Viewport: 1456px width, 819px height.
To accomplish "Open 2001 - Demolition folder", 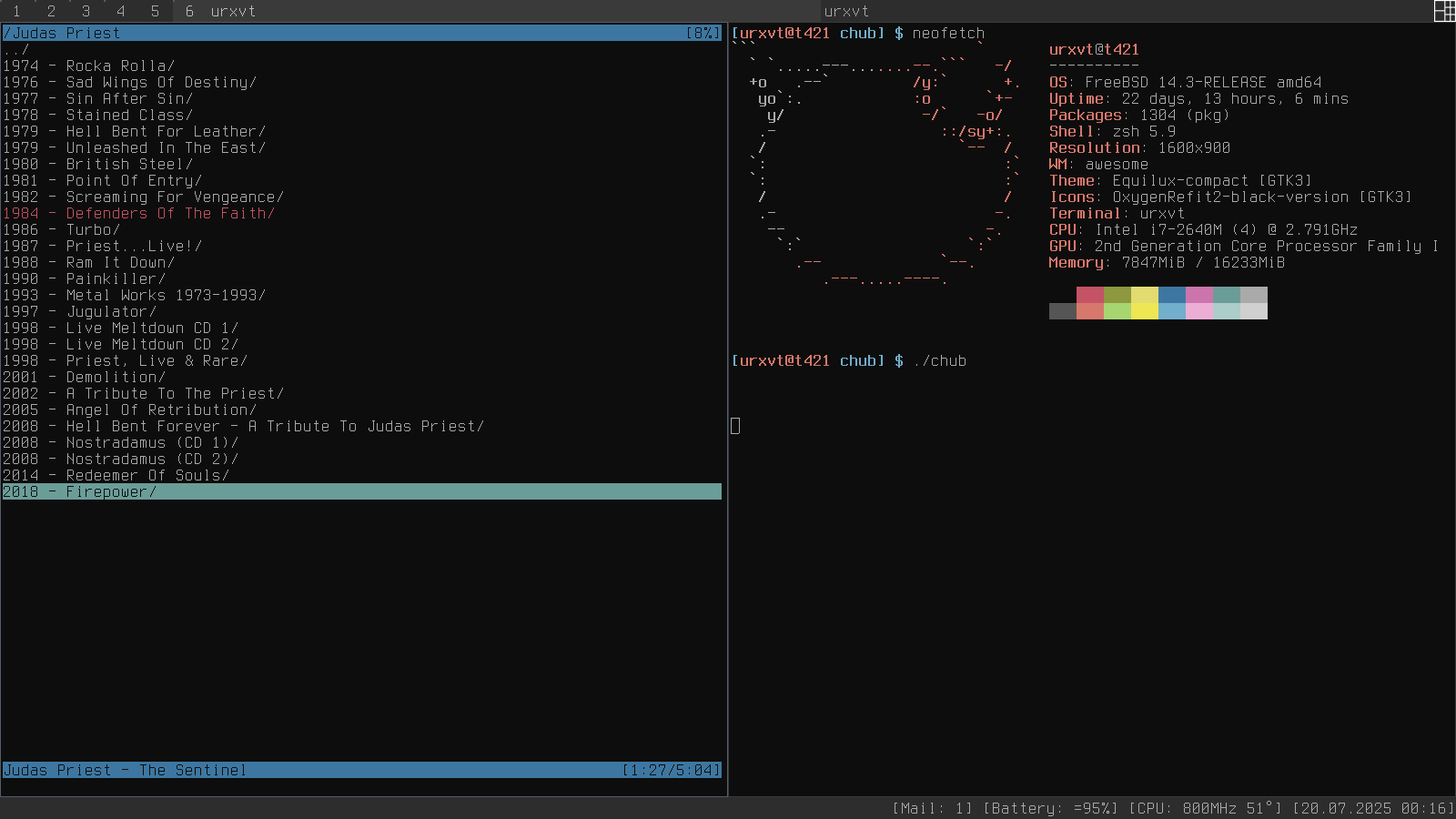I will coord(84,377).
